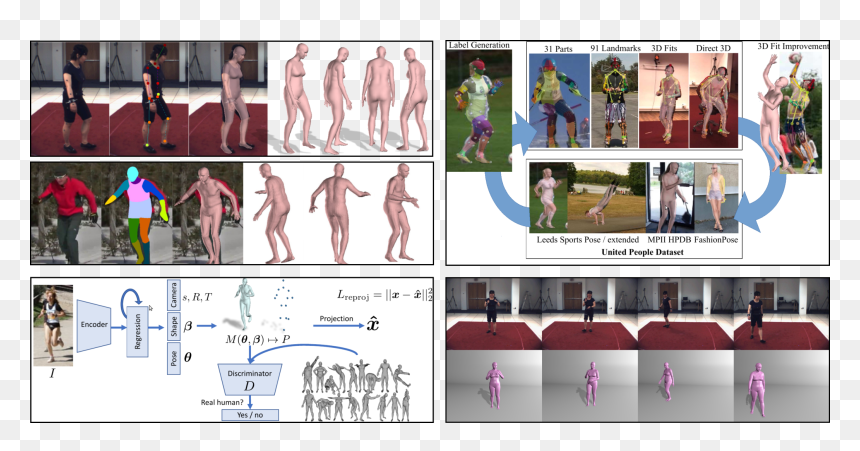Select the Camera box in the diagram
The width and height of the screenshot is (860, 451).
173,295
